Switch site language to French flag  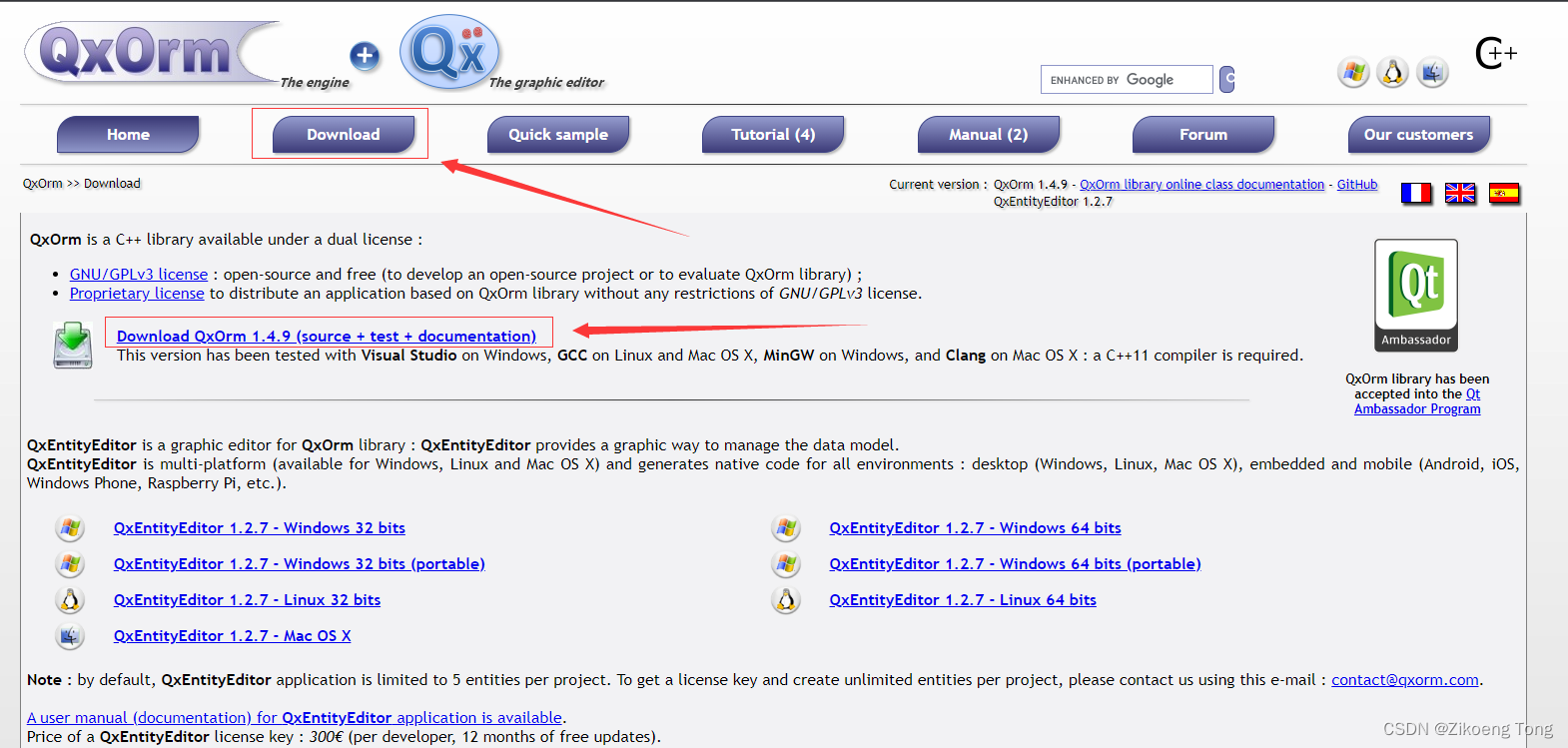click(x=1416, y=193)
